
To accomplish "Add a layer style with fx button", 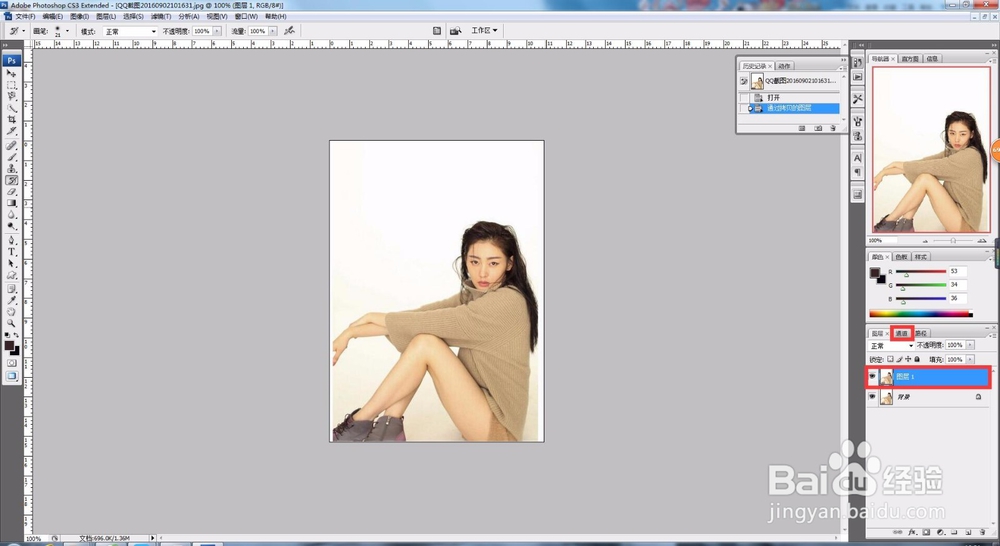I will (x=913, y=532).
